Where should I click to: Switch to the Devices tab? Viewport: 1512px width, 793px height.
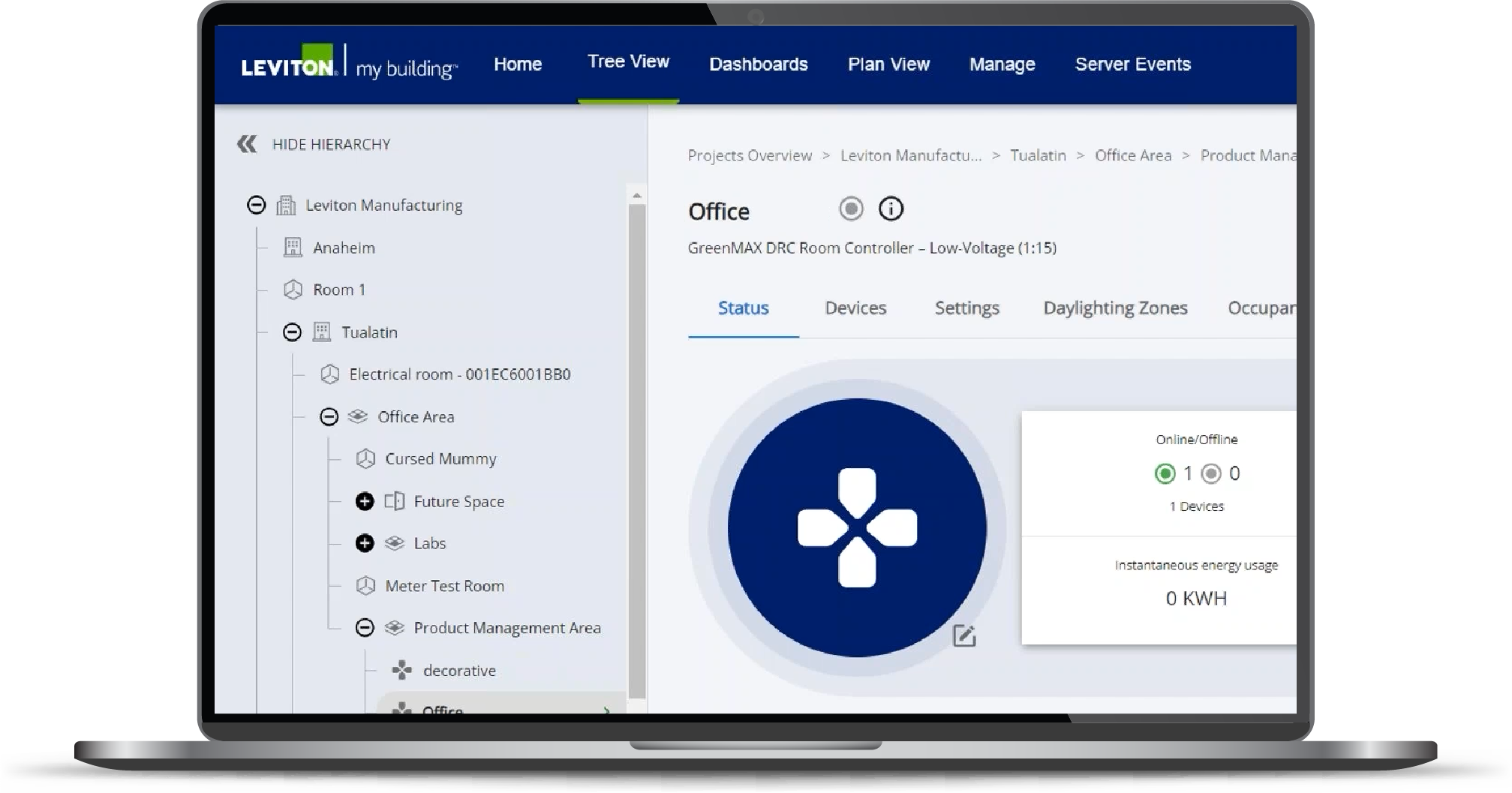coord(855,308)
